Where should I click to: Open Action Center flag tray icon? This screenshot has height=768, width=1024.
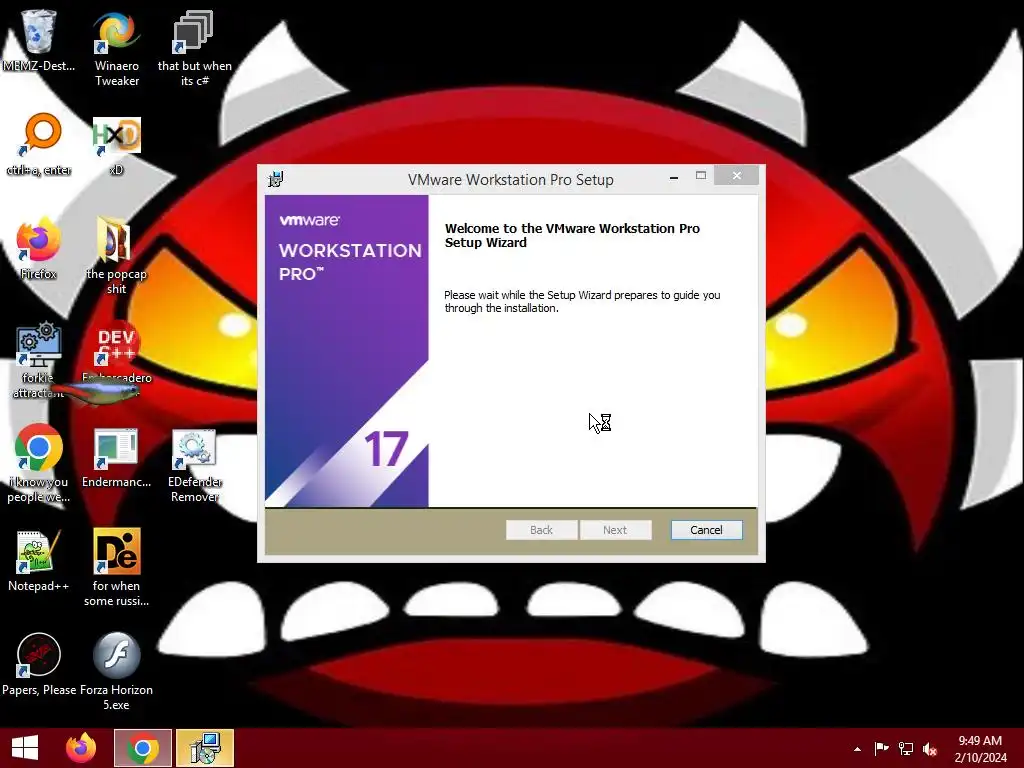[881, 748]
